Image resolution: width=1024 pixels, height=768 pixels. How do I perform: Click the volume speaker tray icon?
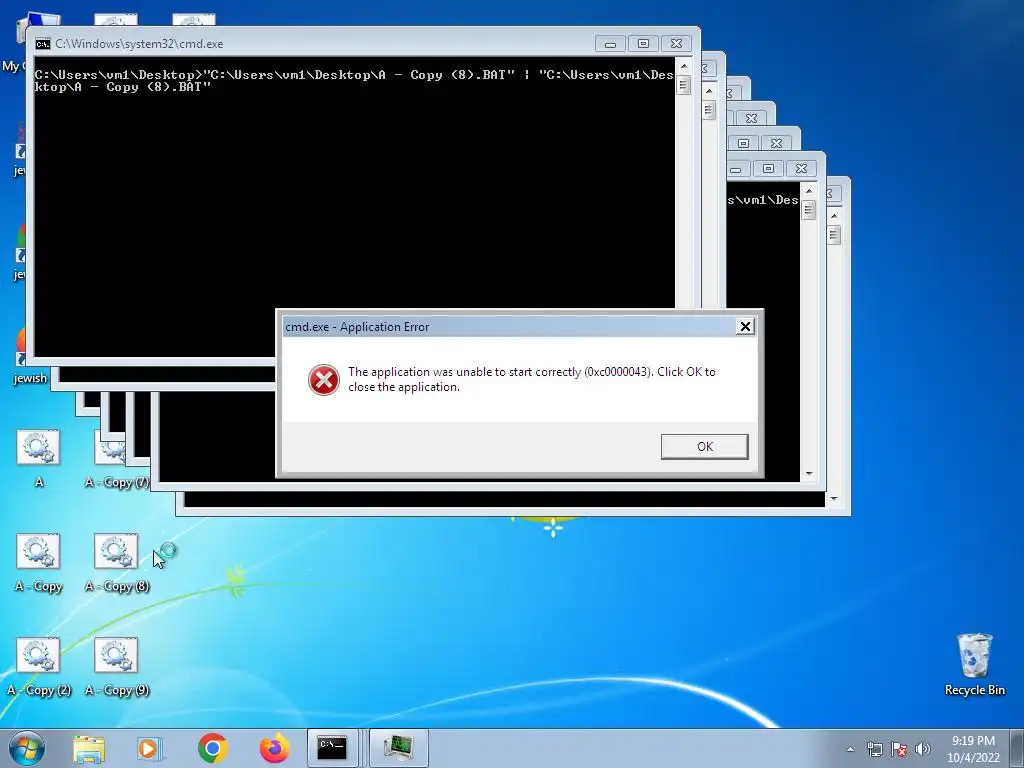(x=923, y=749)
